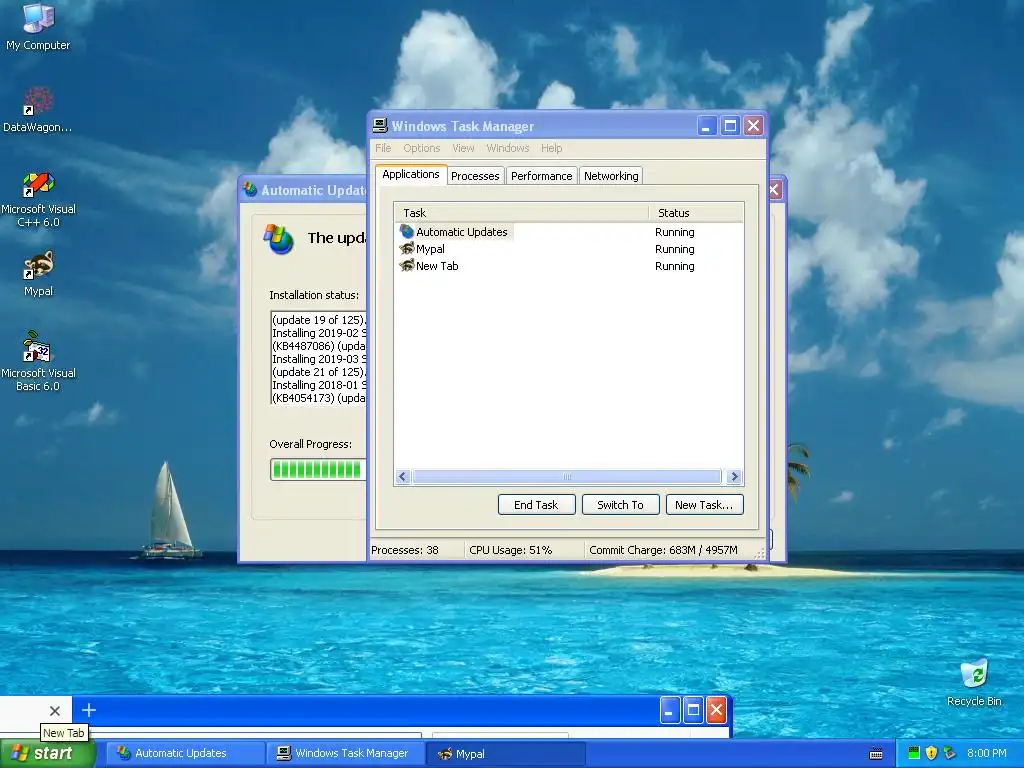Minimize the Windows Task Manager window

tap(706, 125)
